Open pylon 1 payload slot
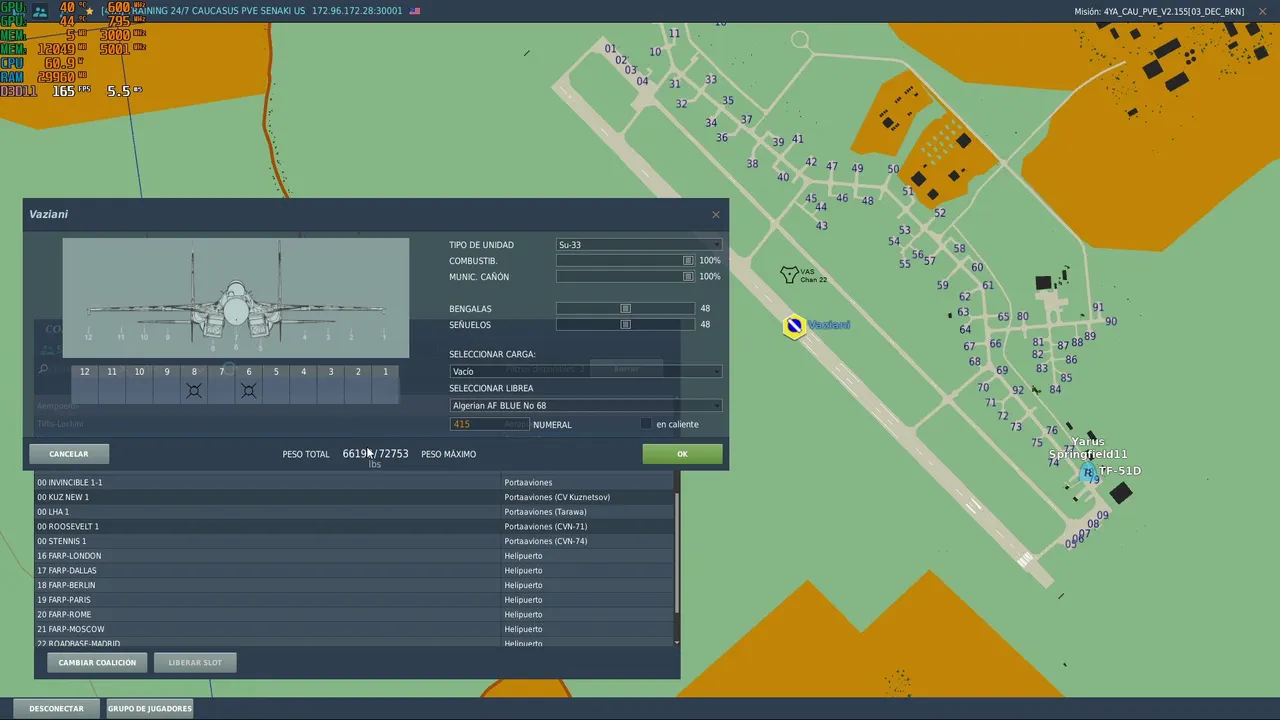 (385, 384)
